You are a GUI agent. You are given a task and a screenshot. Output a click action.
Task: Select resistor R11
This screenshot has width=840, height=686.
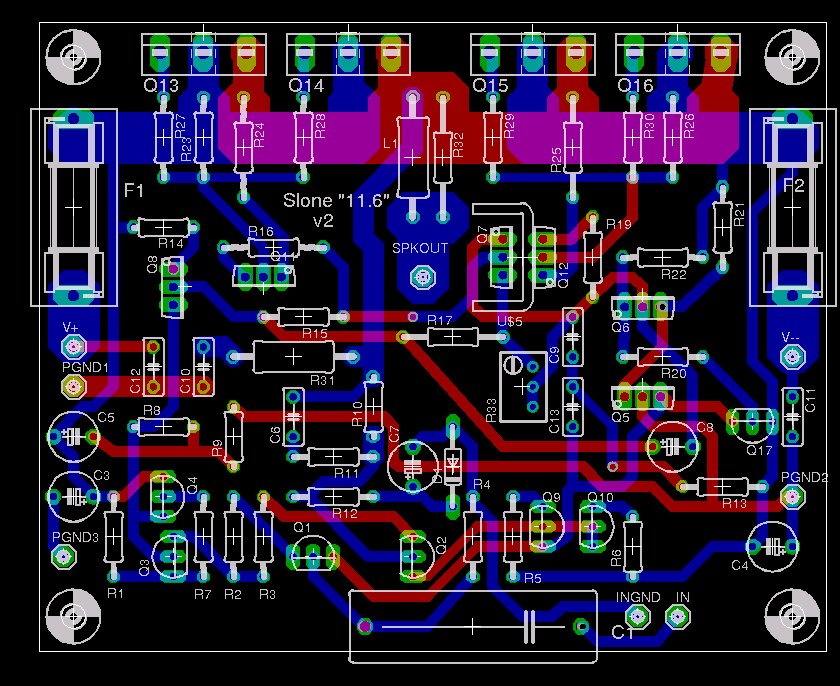point(333,457)
